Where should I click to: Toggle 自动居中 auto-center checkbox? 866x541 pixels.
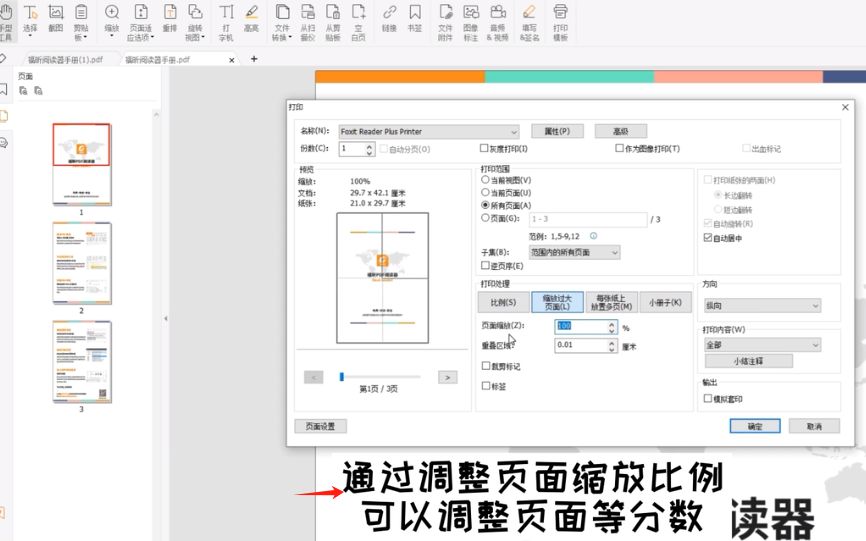tap(707, 237)
